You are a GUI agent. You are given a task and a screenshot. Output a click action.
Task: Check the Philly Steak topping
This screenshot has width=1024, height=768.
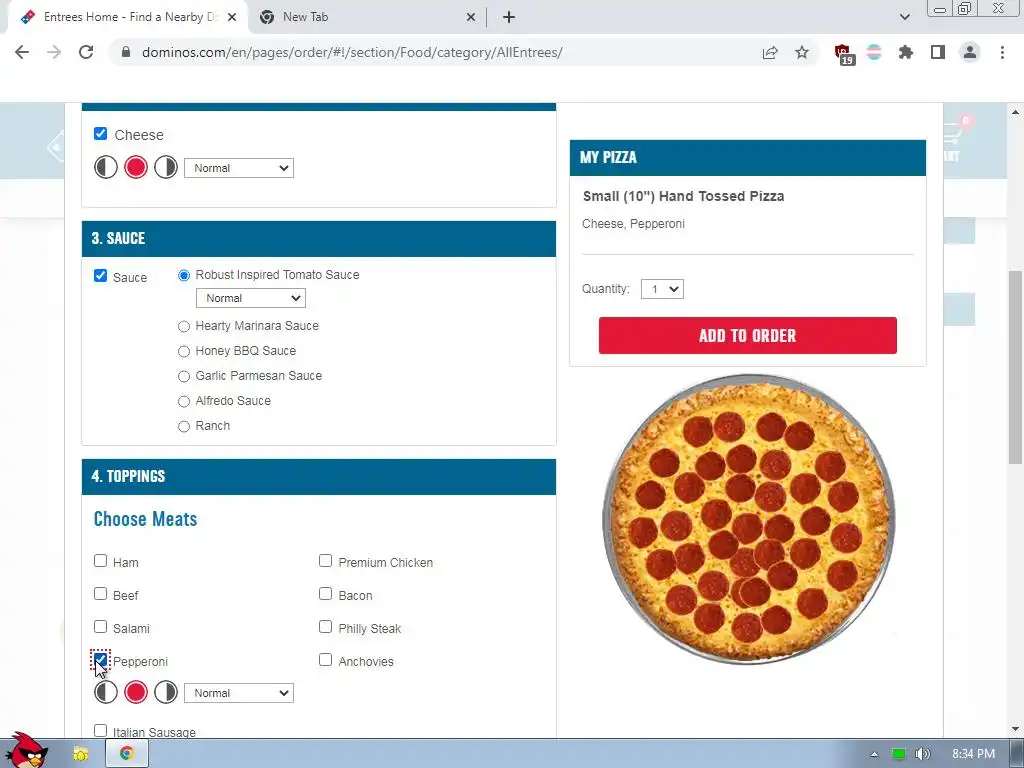(x=325, y=627)
